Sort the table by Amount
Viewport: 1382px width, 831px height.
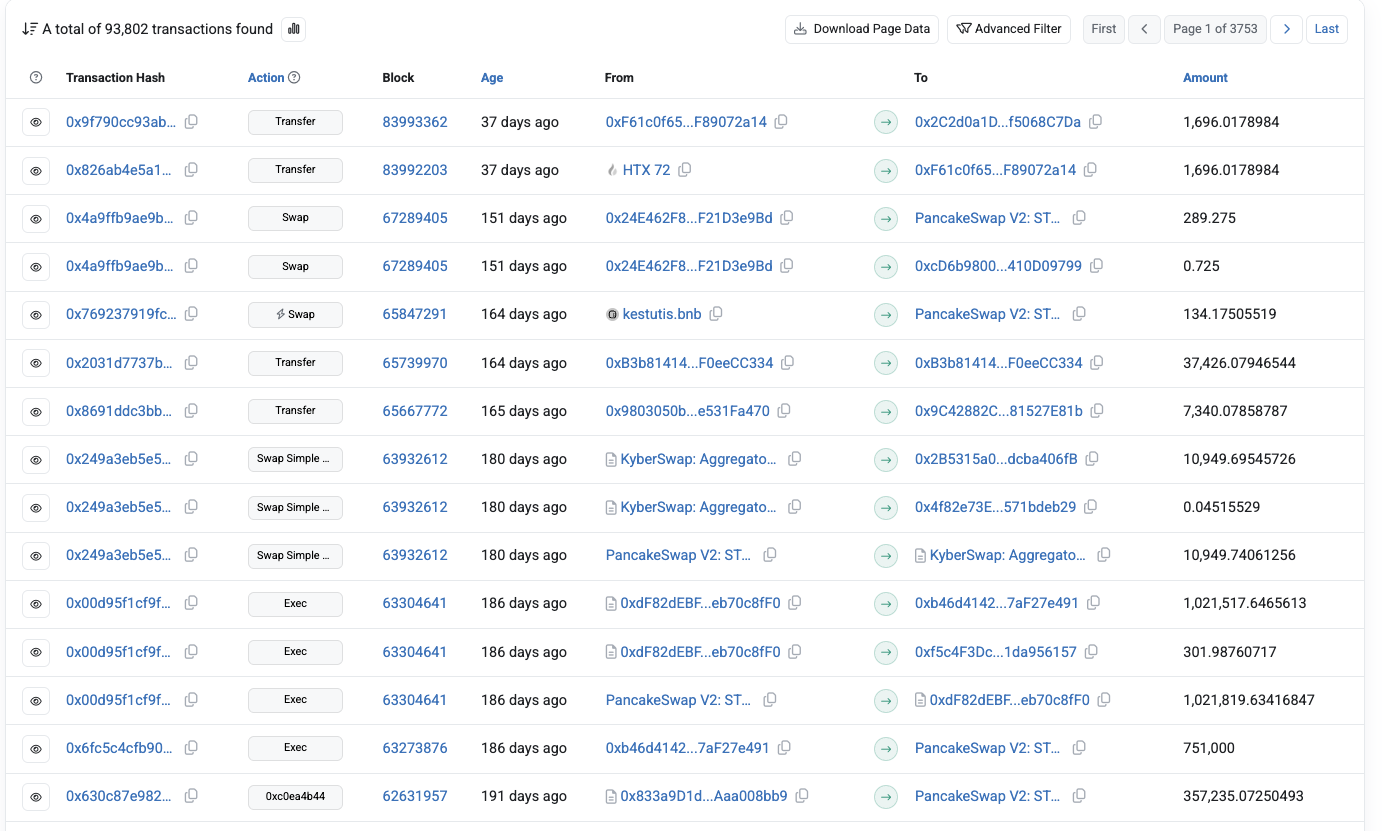1205,77
